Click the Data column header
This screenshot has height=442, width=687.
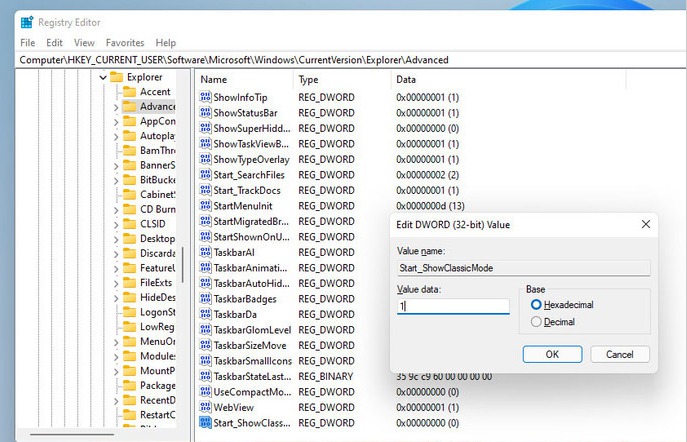point(509,79)
